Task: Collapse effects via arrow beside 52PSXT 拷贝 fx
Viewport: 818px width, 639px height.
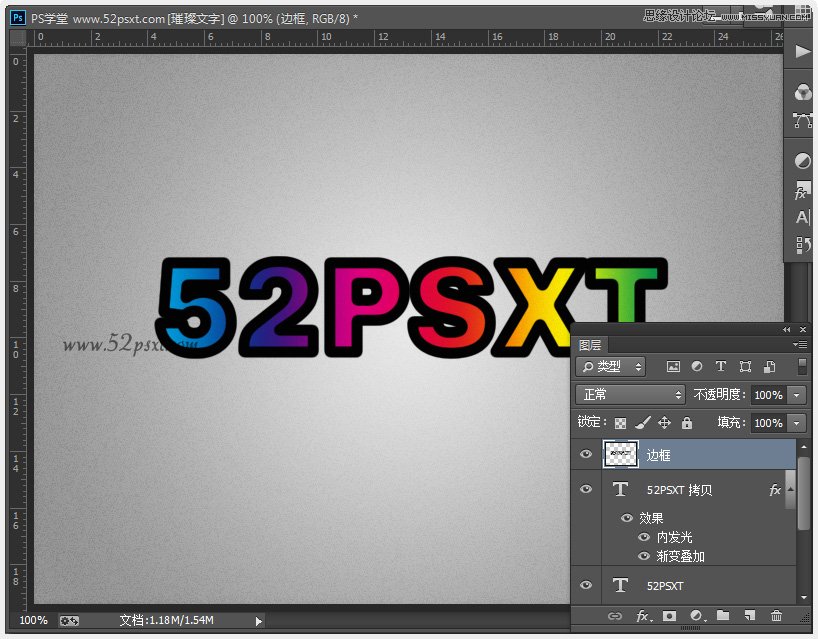Action: coord(791,489)
